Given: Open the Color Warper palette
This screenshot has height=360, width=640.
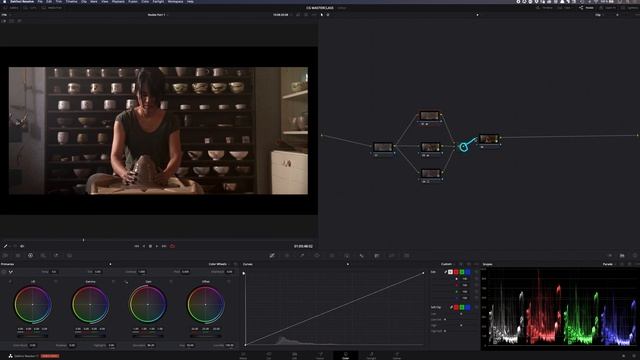Looking at the screenshot, I should pyautogui.click(x=287, y=256).
